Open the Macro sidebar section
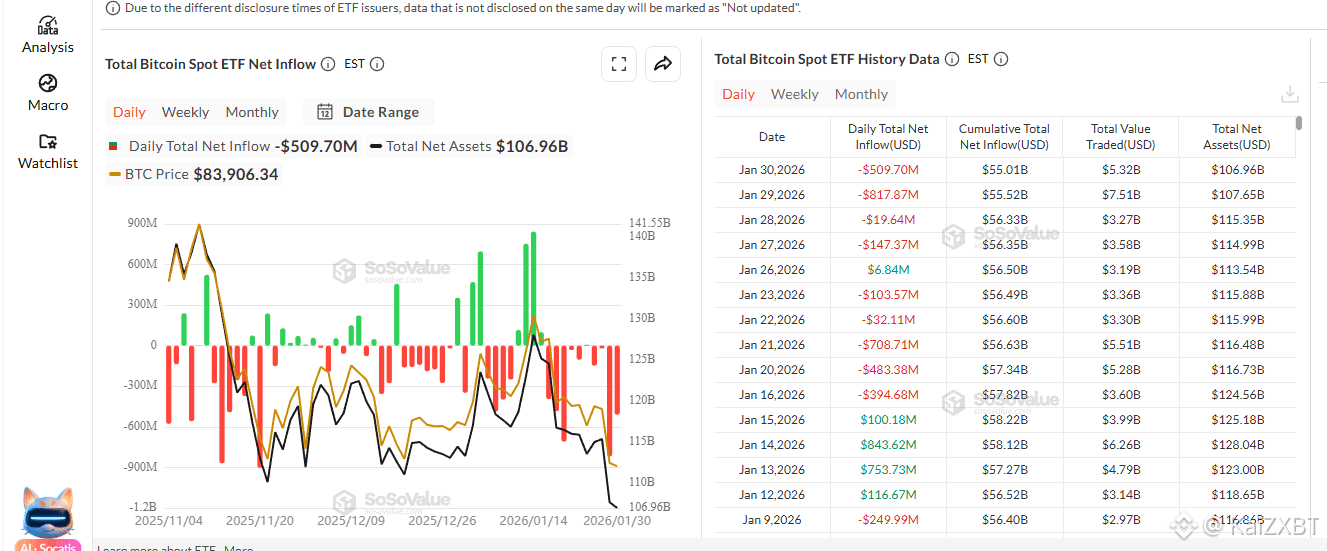This screenshot has width=1327, height=551. pos(48,93)
